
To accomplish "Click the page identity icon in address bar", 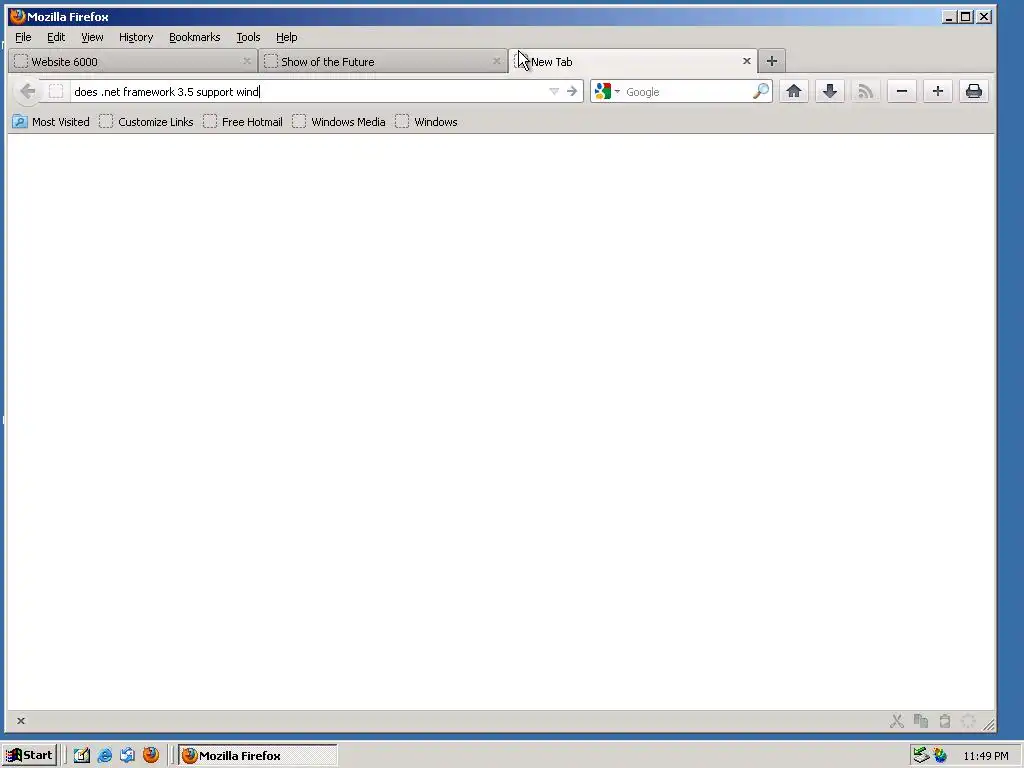I will 56,91.
